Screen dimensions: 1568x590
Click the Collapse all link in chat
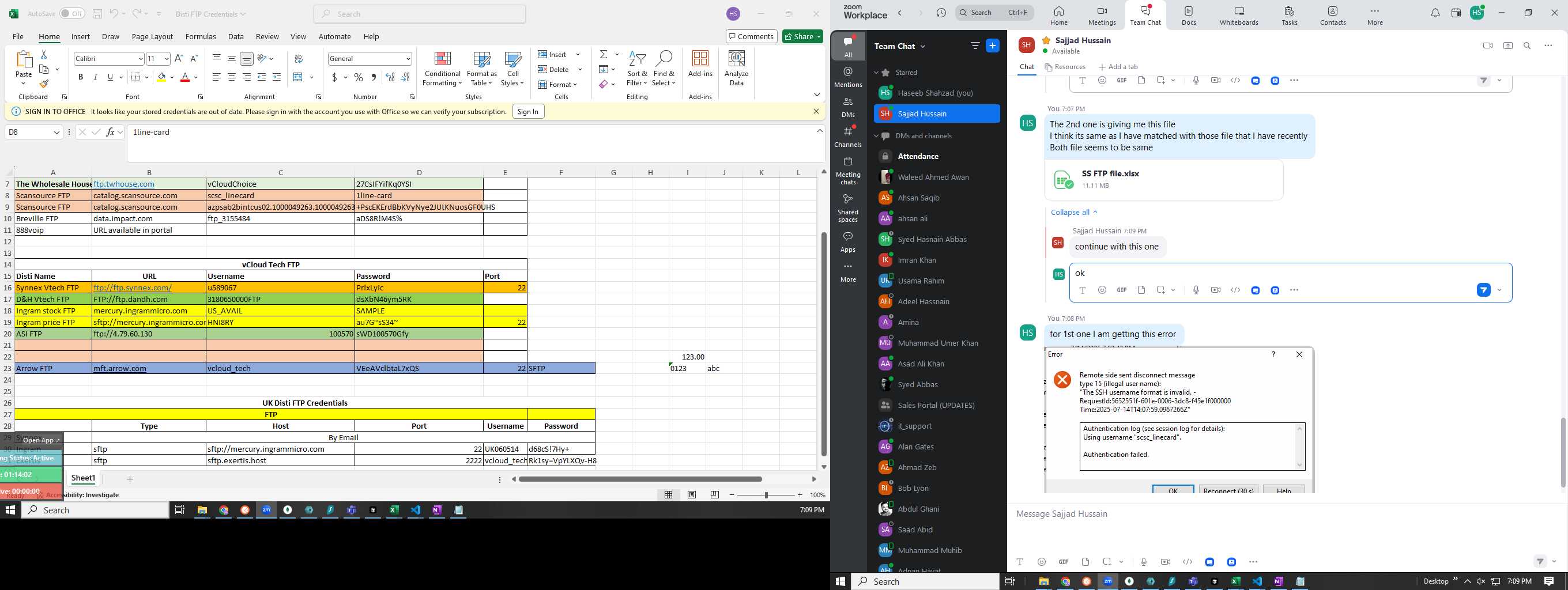[x=1074, y=212]
